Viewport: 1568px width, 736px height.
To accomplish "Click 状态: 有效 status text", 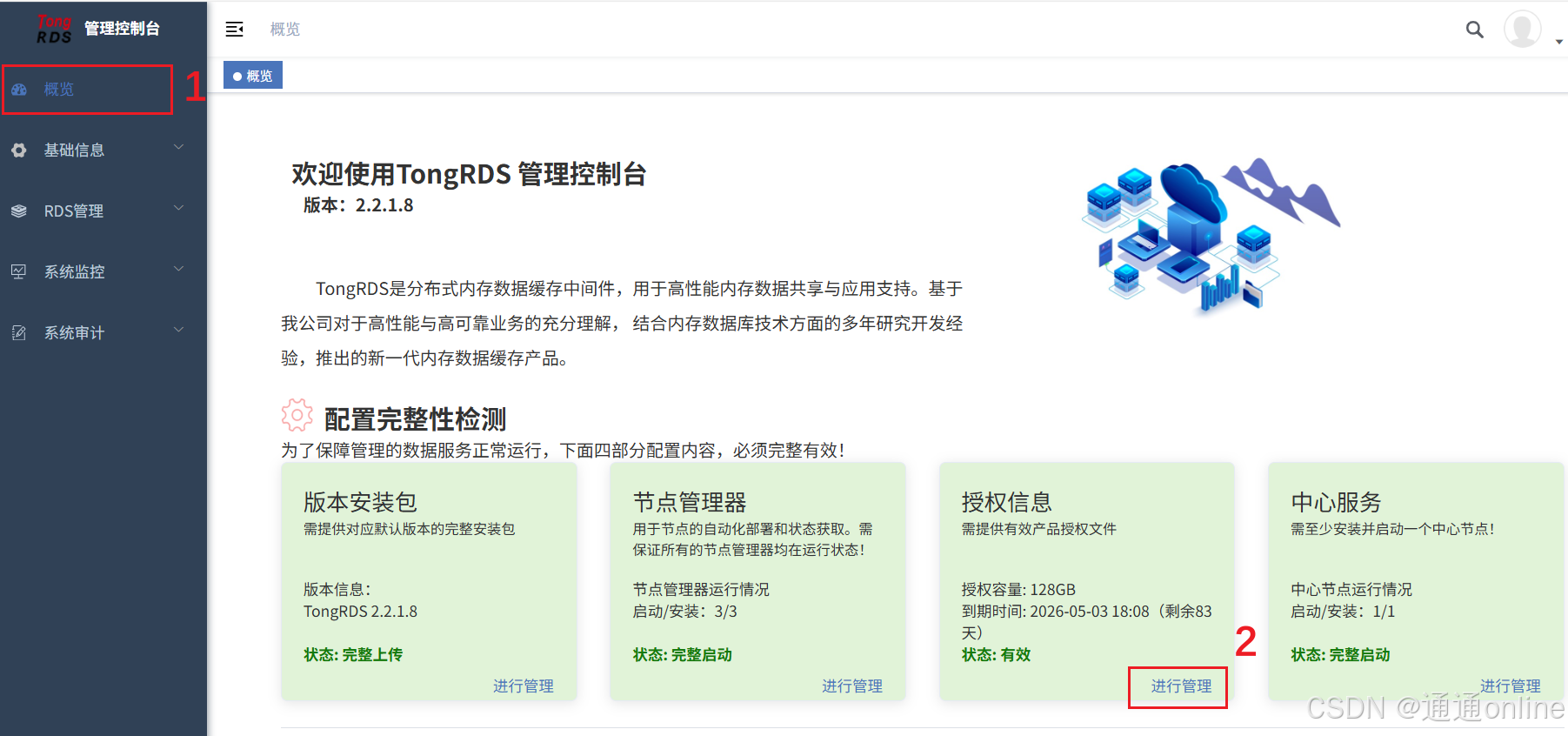I will 997,655.
